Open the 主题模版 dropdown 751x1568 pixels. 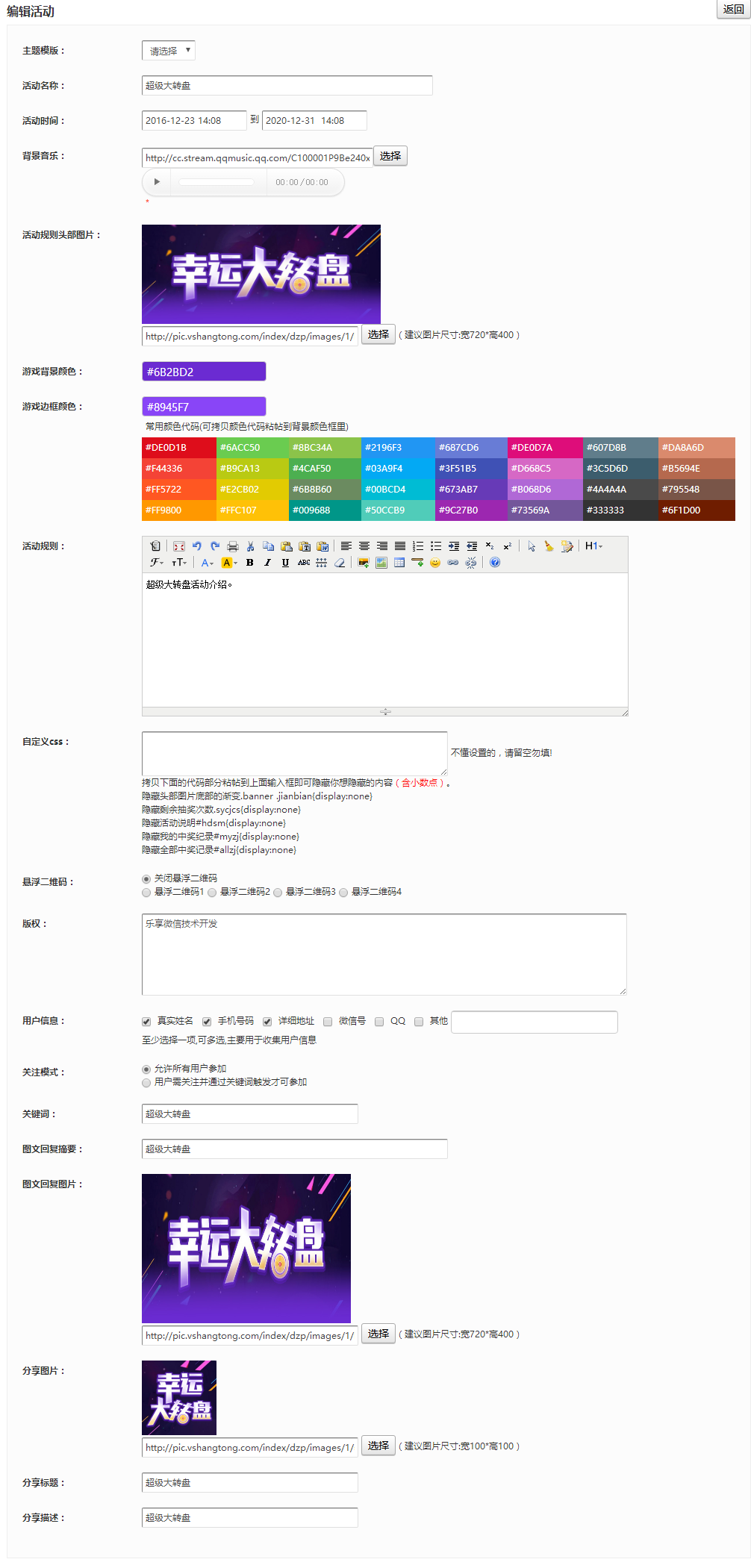tap(169, 51)
